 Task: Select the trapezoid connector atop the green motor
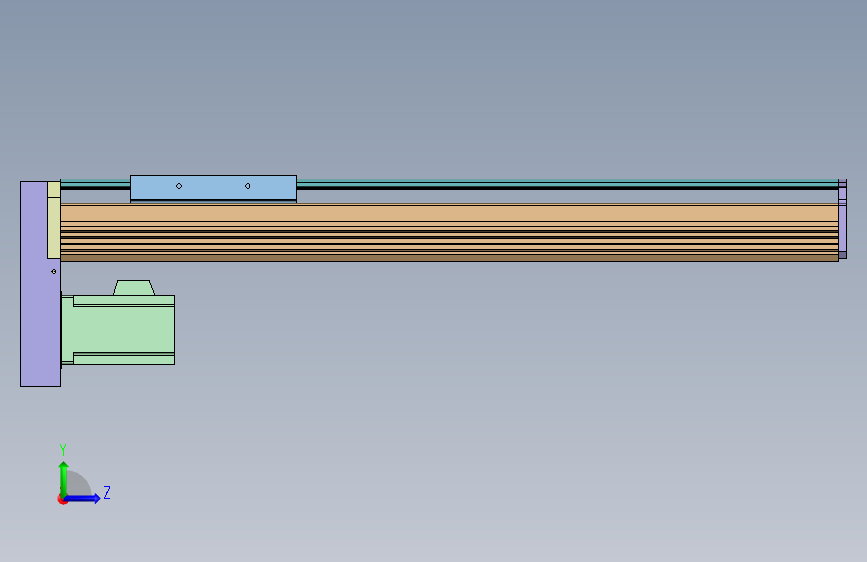pyautogui.click(x=134, y=288)
